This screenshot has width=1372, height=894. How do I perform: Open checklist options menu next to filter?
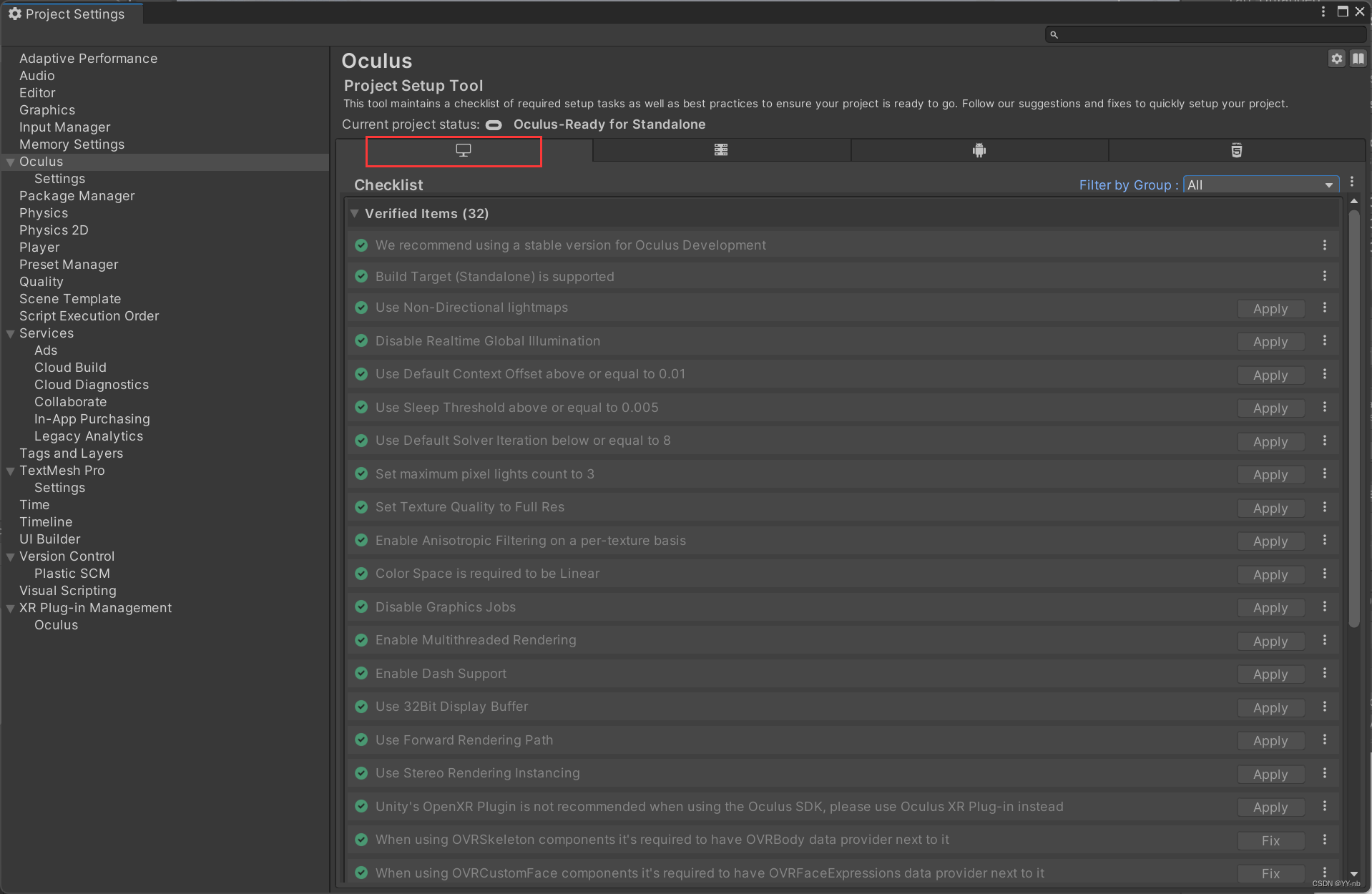[x=1352, y=182]
